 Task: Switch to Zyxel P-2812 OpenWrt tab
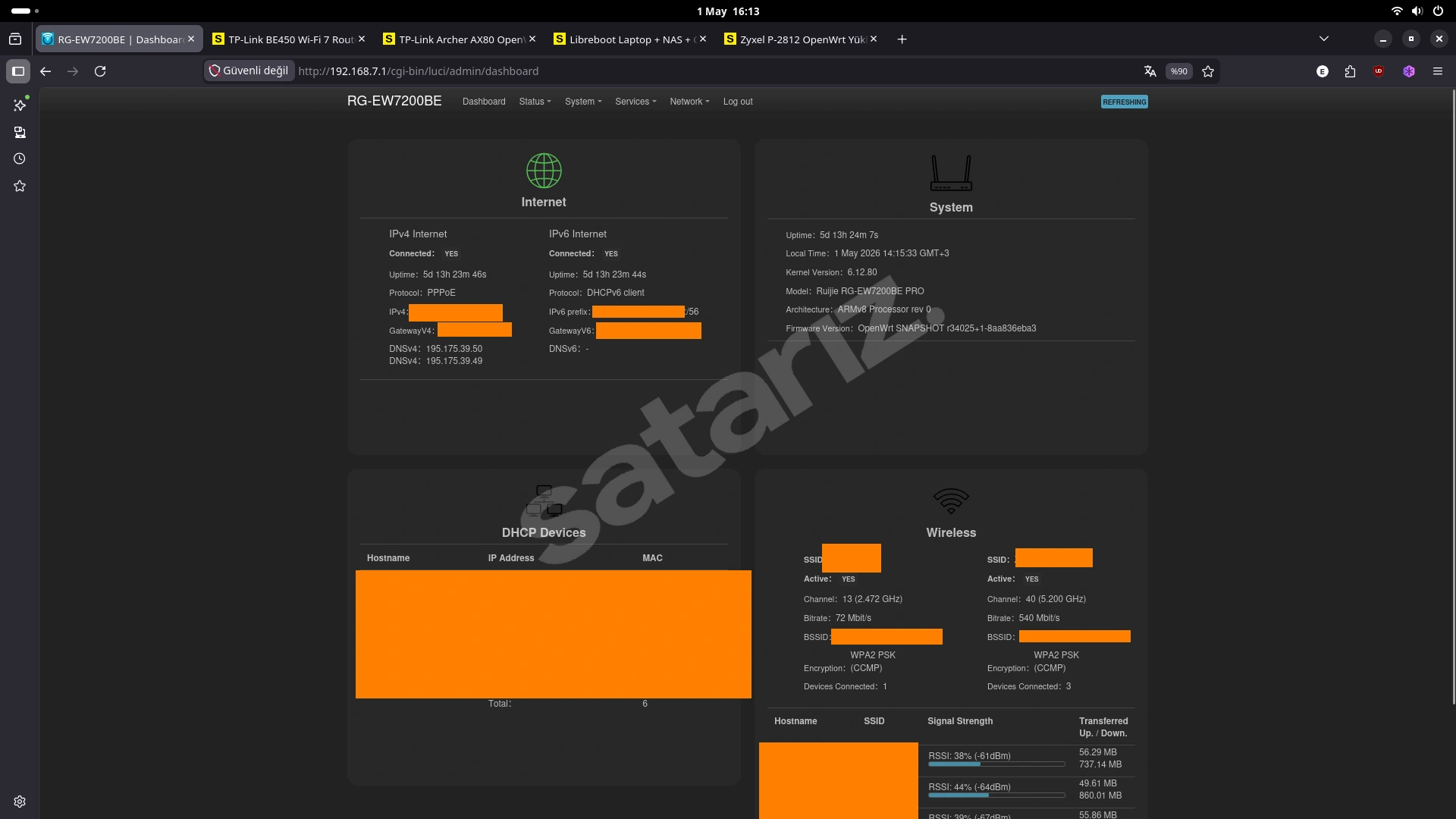tap(801, 39)
